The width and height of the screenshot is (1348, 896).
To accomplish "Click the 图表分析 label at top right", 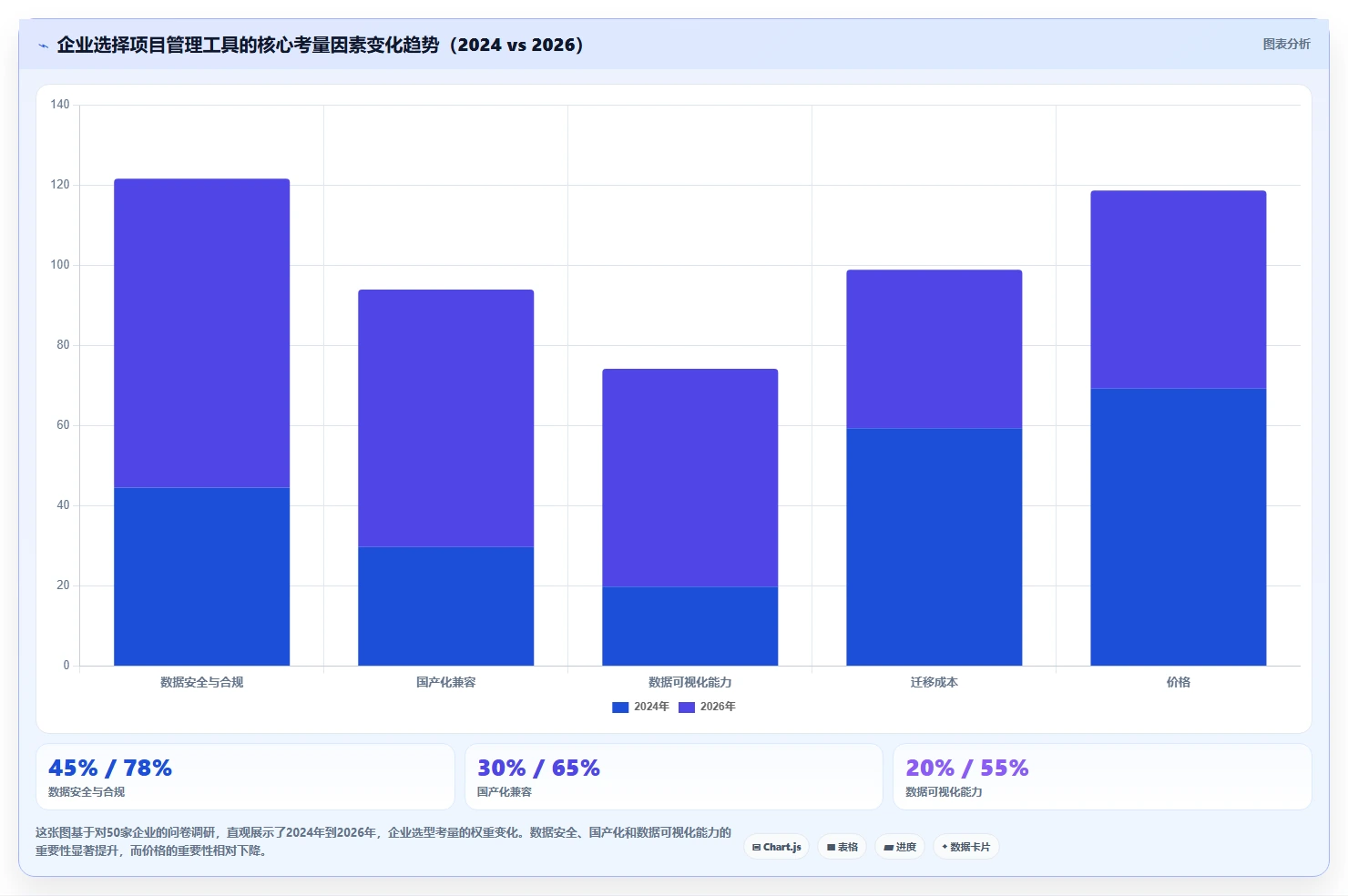I will coord(1286,44).
